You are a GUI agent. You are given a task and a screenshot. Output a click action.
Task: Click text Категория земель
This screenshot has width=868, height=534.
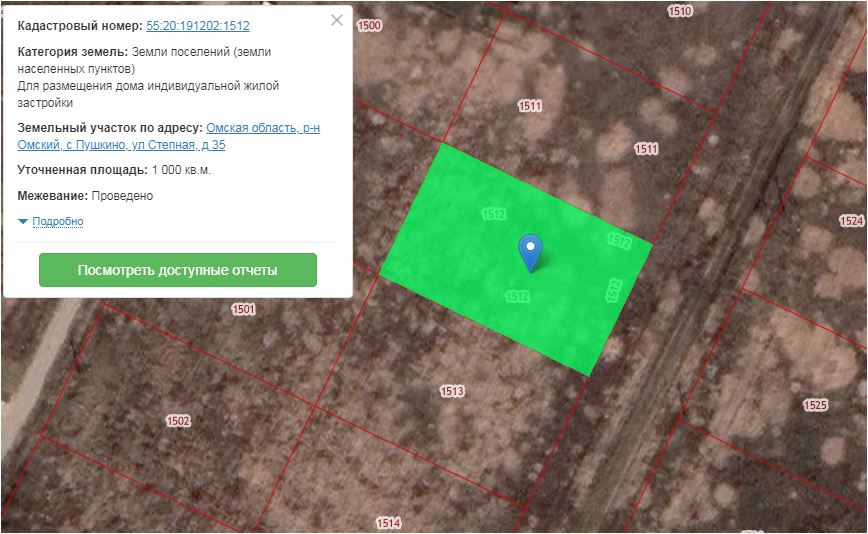pos(73,52)
